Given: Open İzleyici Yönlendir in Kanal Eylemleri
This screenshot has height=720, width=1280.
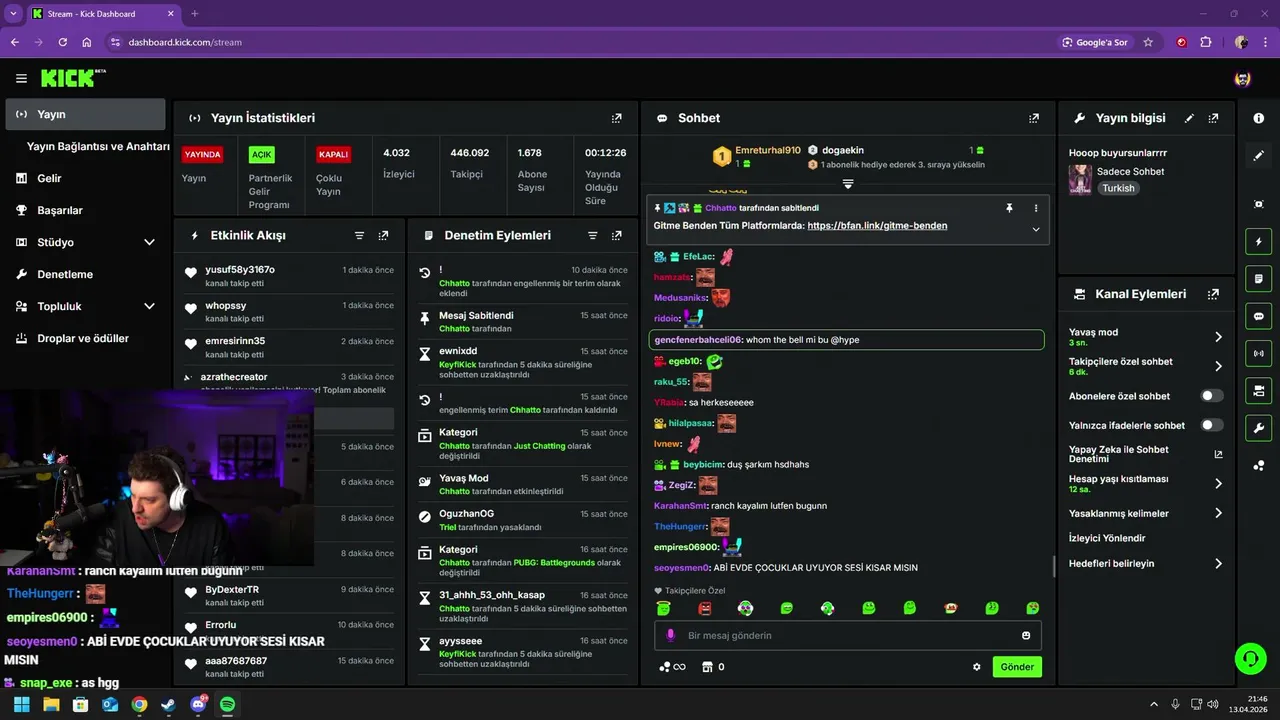Looking at the screenshot, I should tap(1107, 538).
